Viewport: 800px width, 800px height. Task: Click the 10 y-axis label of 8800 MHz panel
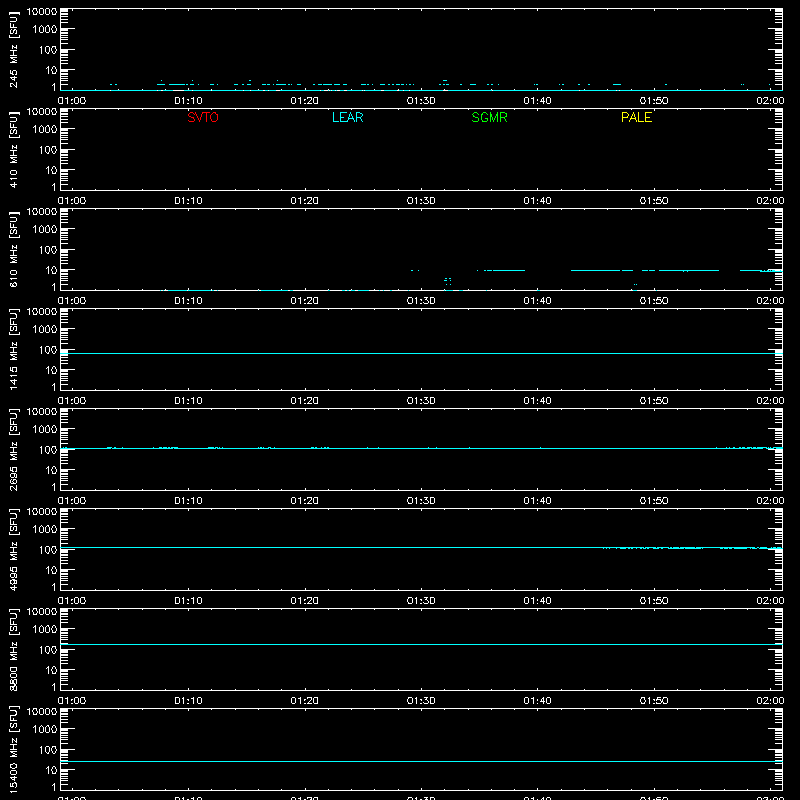coord(51,670)
